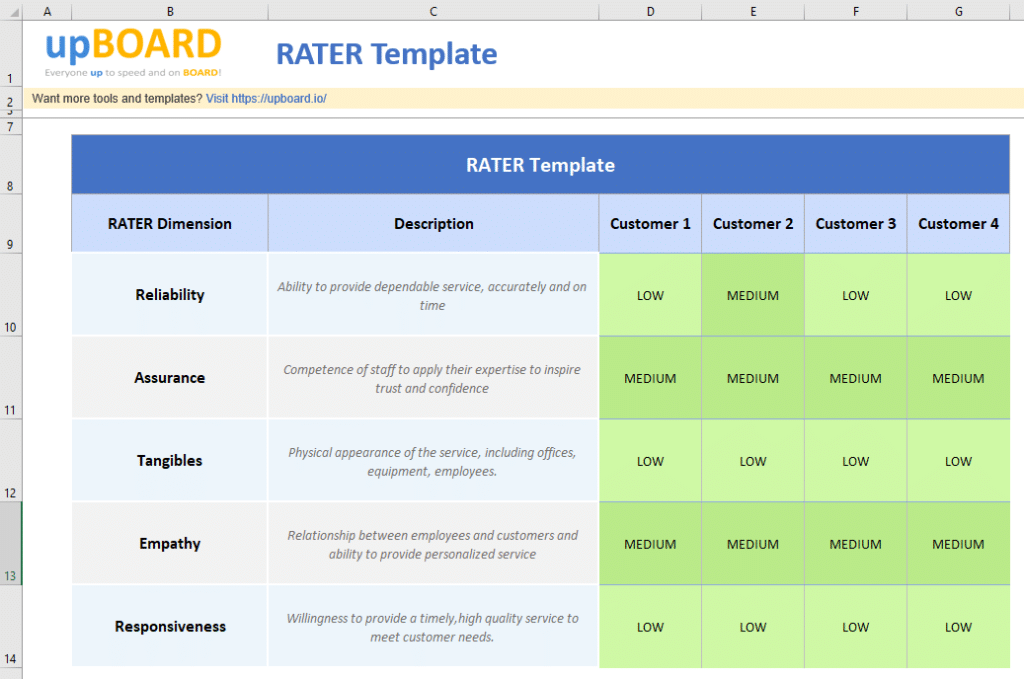Select Assurance rating for Customer 1

click(650, 377)
